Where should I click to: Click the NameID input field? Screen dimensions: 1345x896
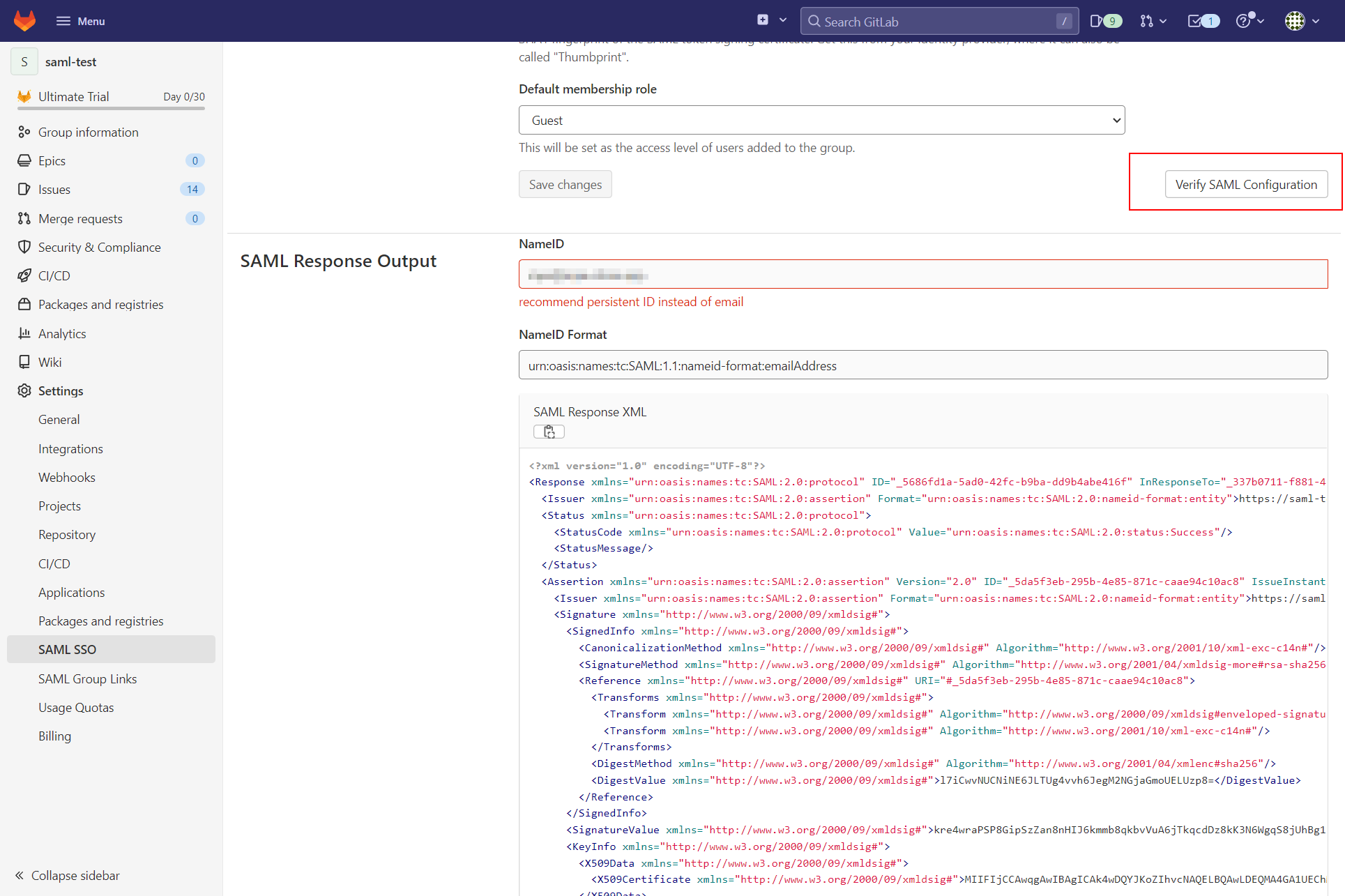click(921, 275)
